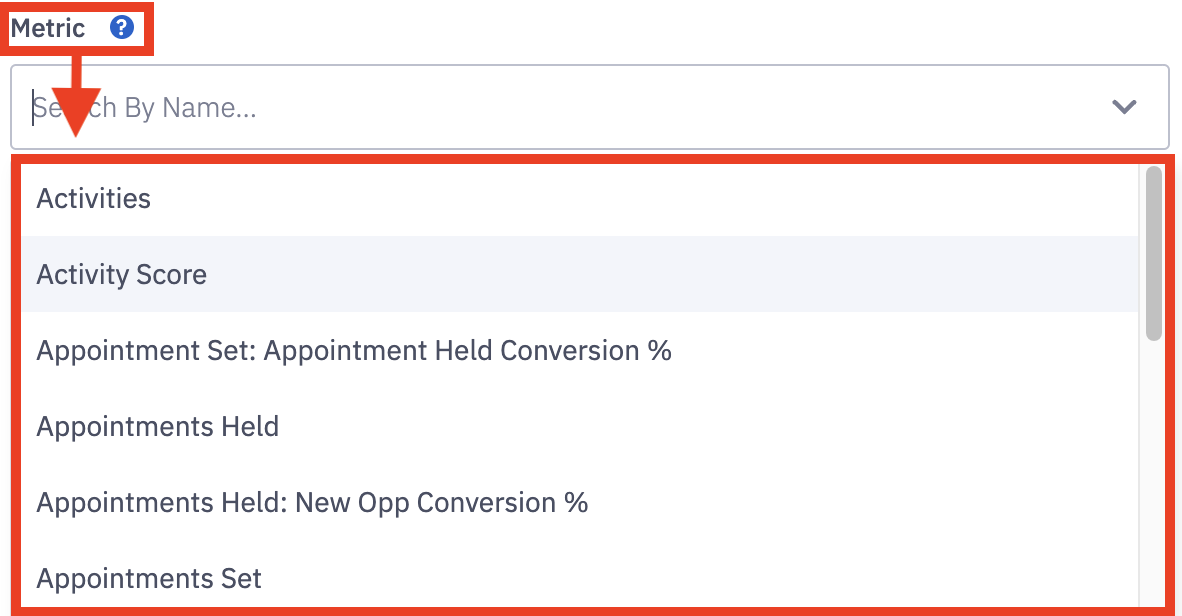
Task: Place cursor in the metric search input
Action: (560, 107)
